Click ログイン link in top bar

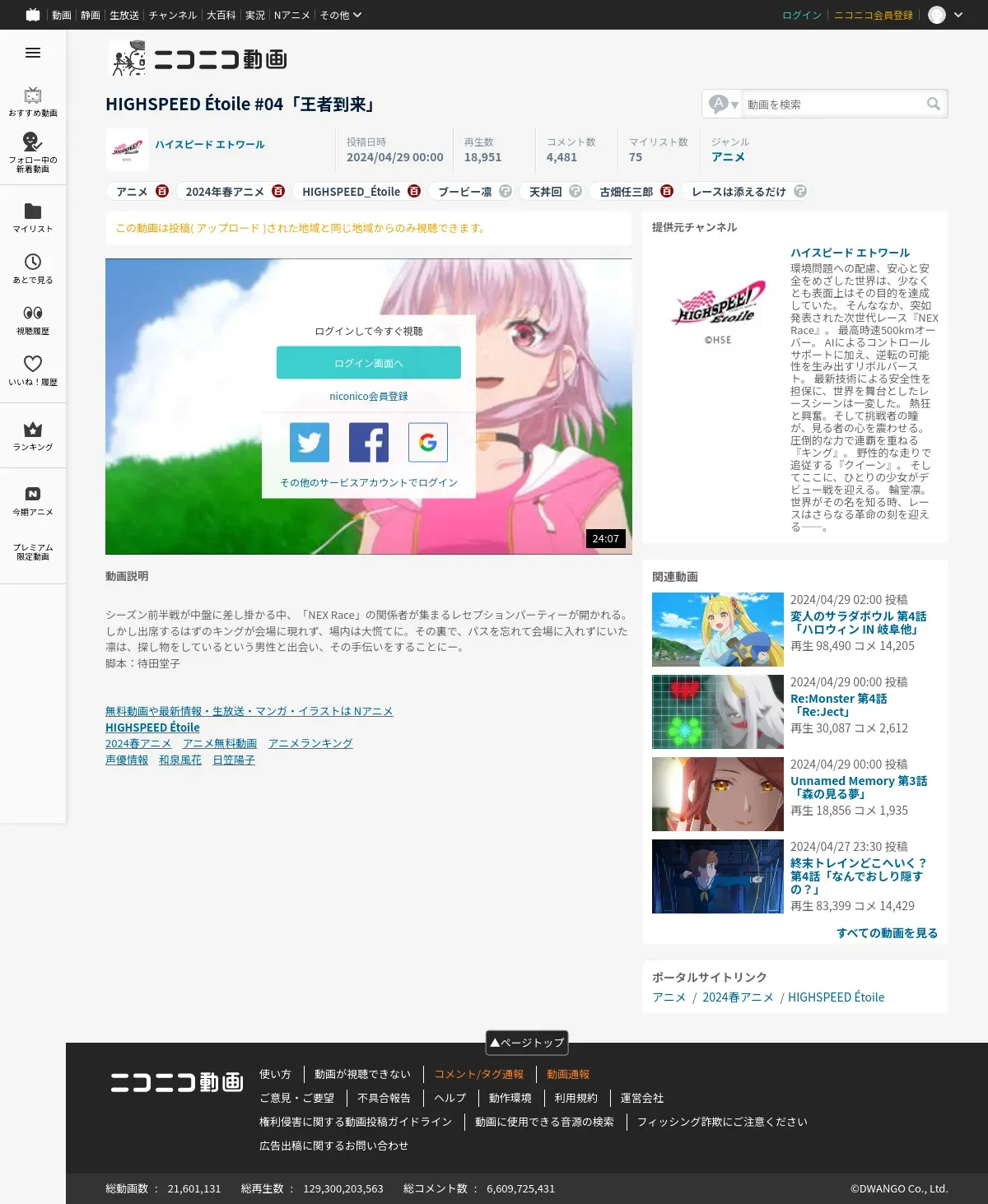[x=802, y=15]
